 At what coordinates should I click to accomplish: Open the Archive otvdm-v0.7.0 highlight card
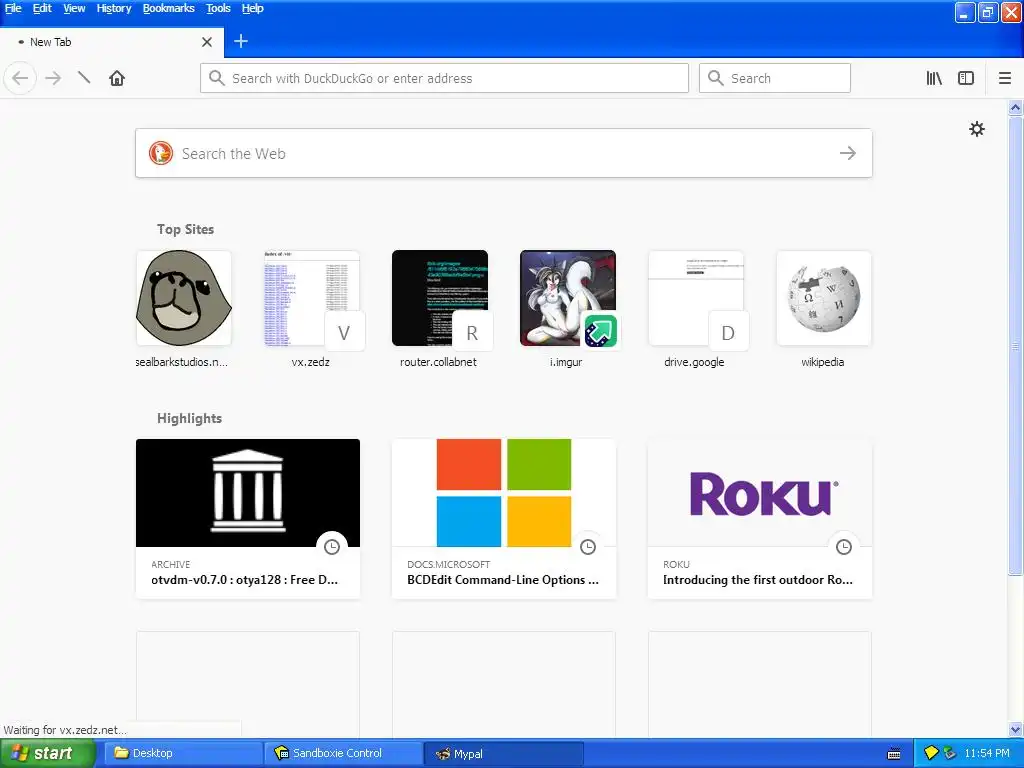[248, 519]
